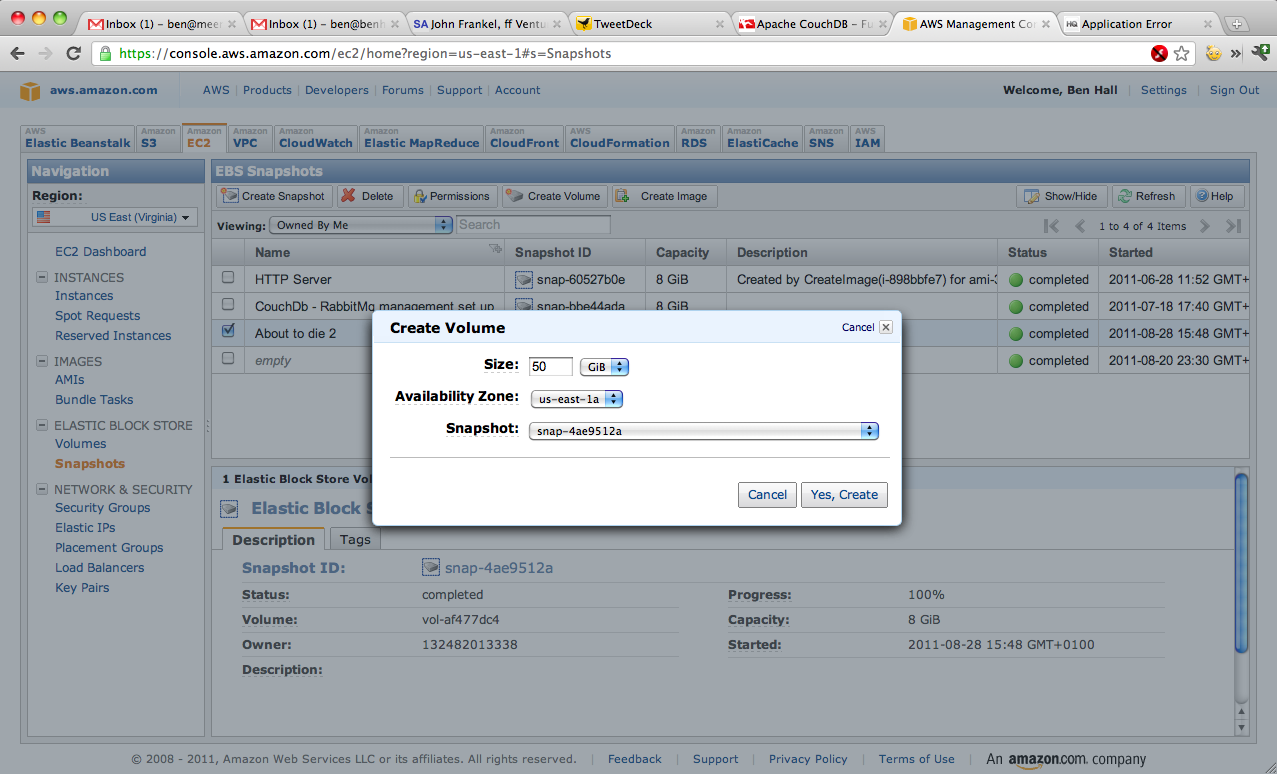The height and width of the screenshot is (774, 1277).
Task: Switch to the Elastic Beanstalk service tab
Action: point(78,138)
